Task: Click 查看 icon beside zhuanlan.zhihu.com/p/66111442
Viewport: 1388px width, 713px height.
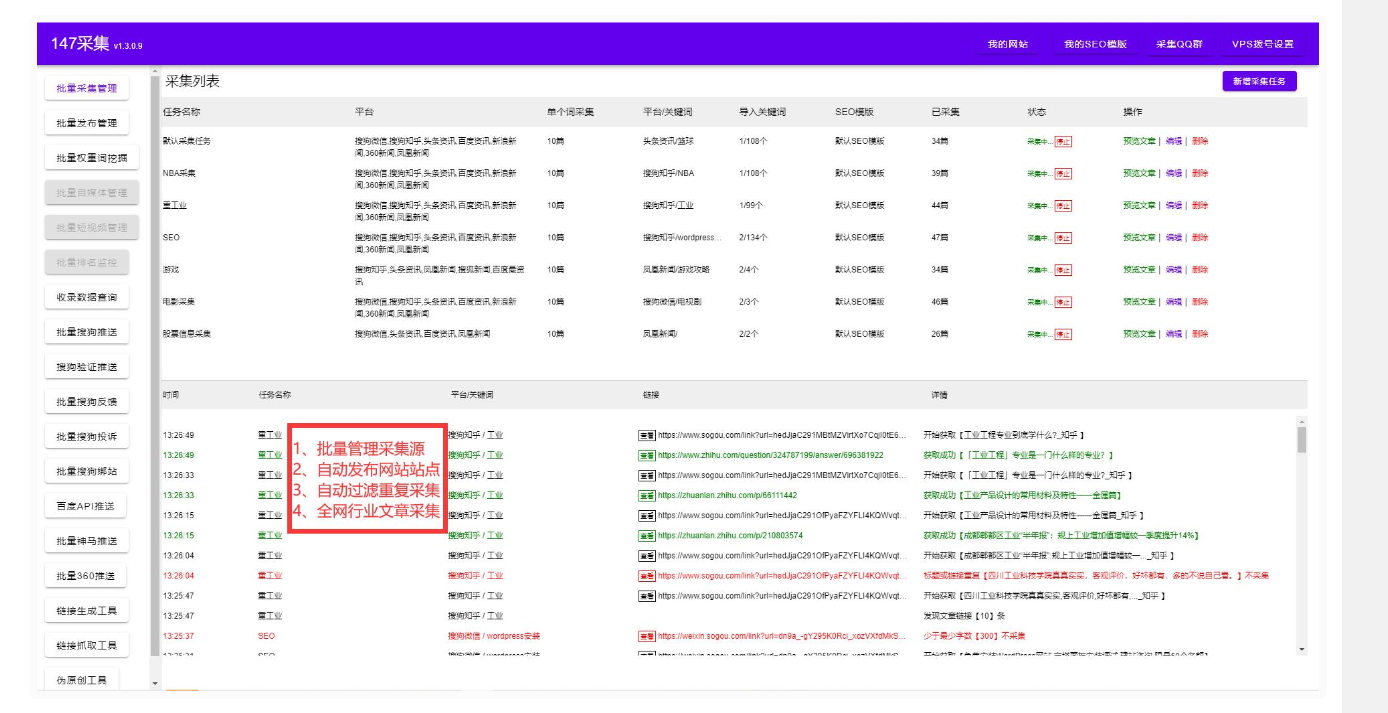Action: coord(646,495)
